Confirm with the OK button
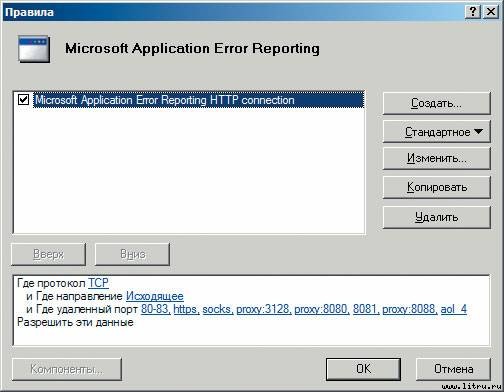 363,369
